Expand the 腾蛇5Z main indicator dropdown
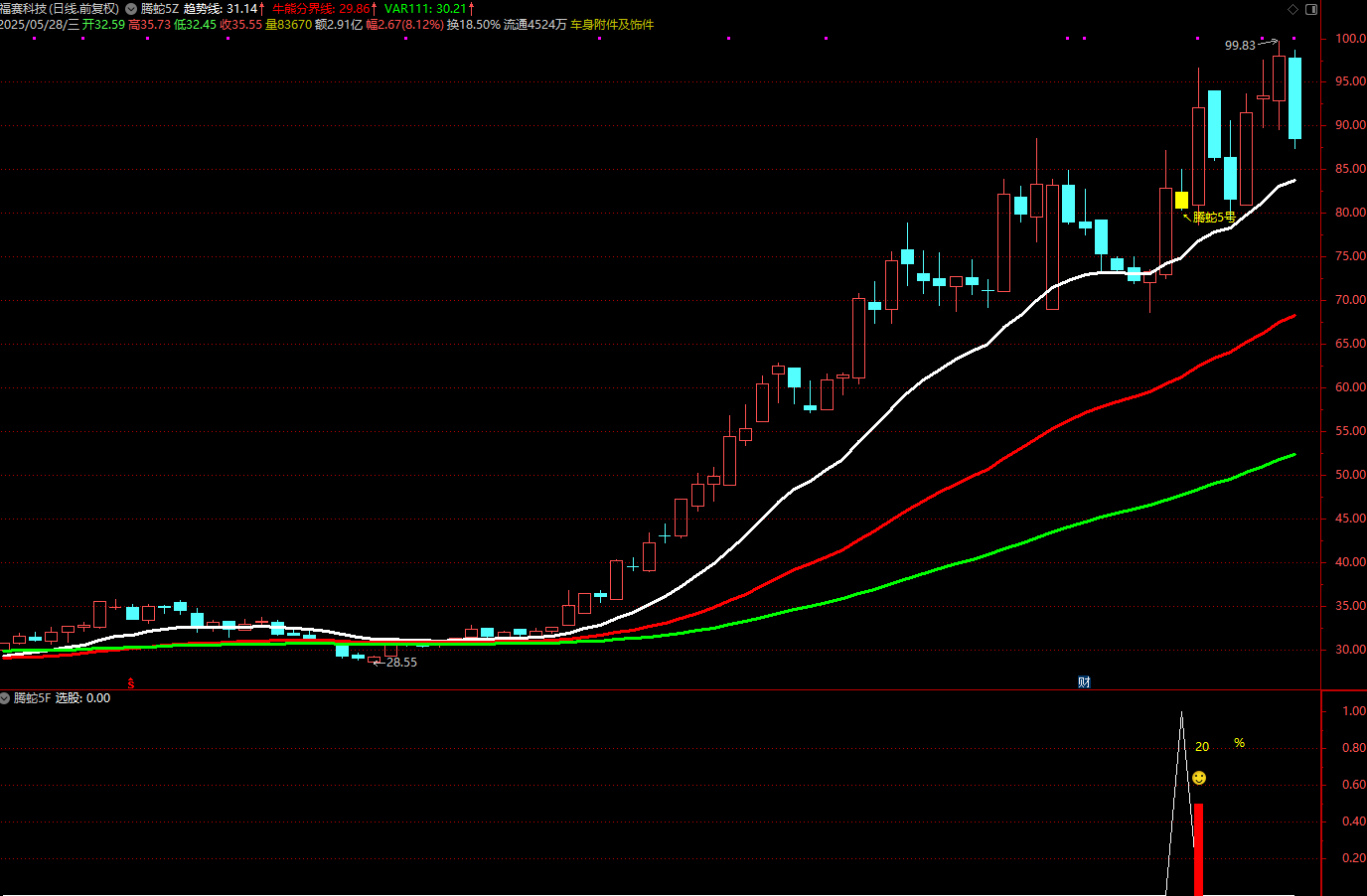This screenshot has width=1367, height=896. pos(131,9)
